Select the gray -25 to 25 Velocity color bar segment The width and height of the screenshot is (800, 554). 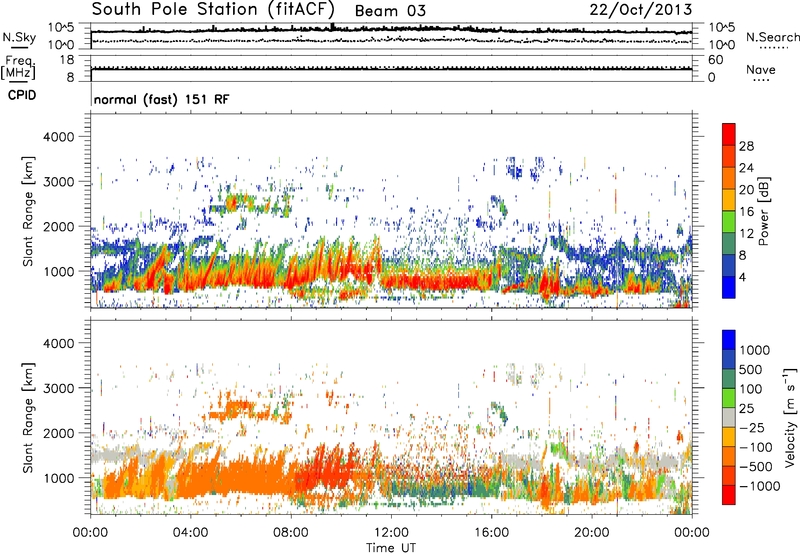pyautogui.click(x=729, y=418)
